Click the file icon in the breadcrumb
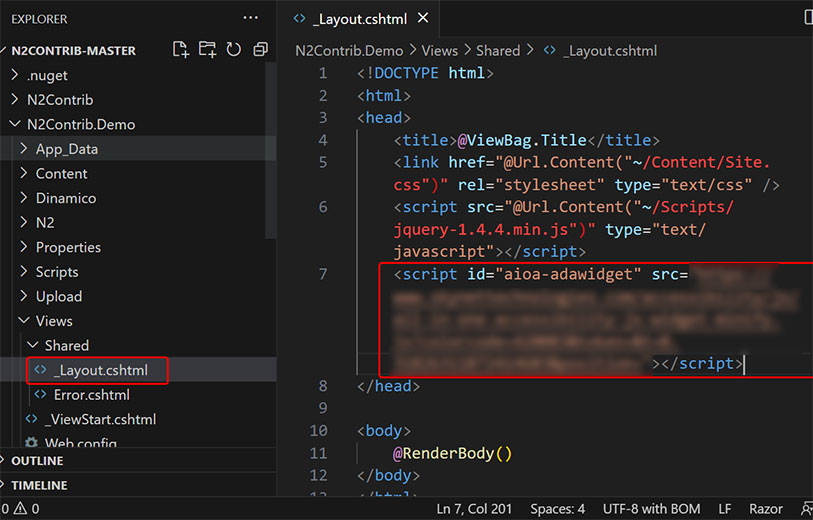The height and width of the screenshot is (520, 813). pos(550,50)
